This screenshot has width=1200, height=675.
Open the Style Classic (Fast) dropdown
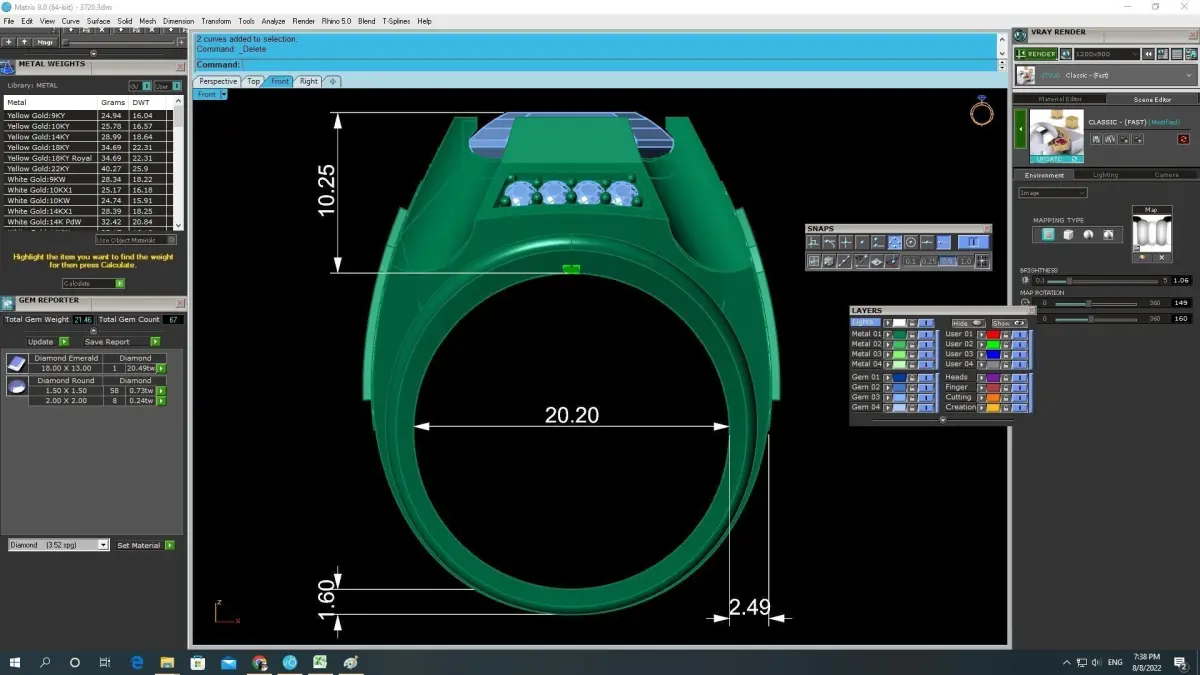coord(1105,75)
